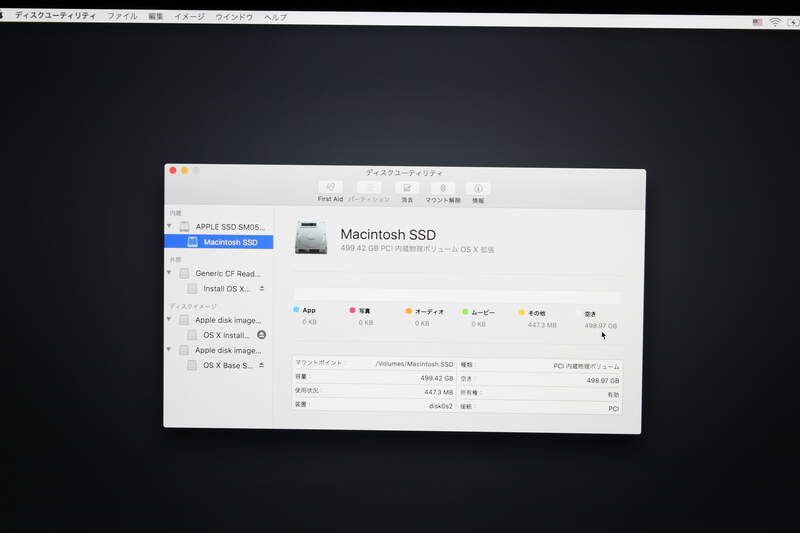Click the パーティション (Partition) toolbar icon
The width and height of the screenshot is (800, 533).
[369, 188]
